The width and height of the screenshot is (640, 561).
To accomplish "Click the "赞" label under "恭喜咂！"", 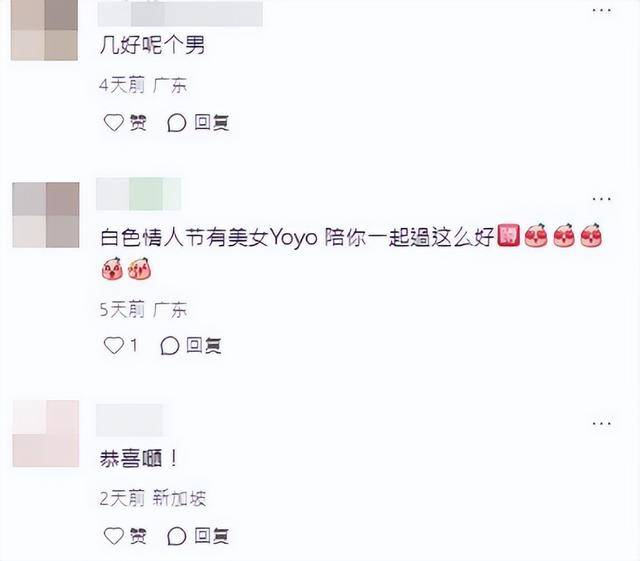I will click(138, 536).
